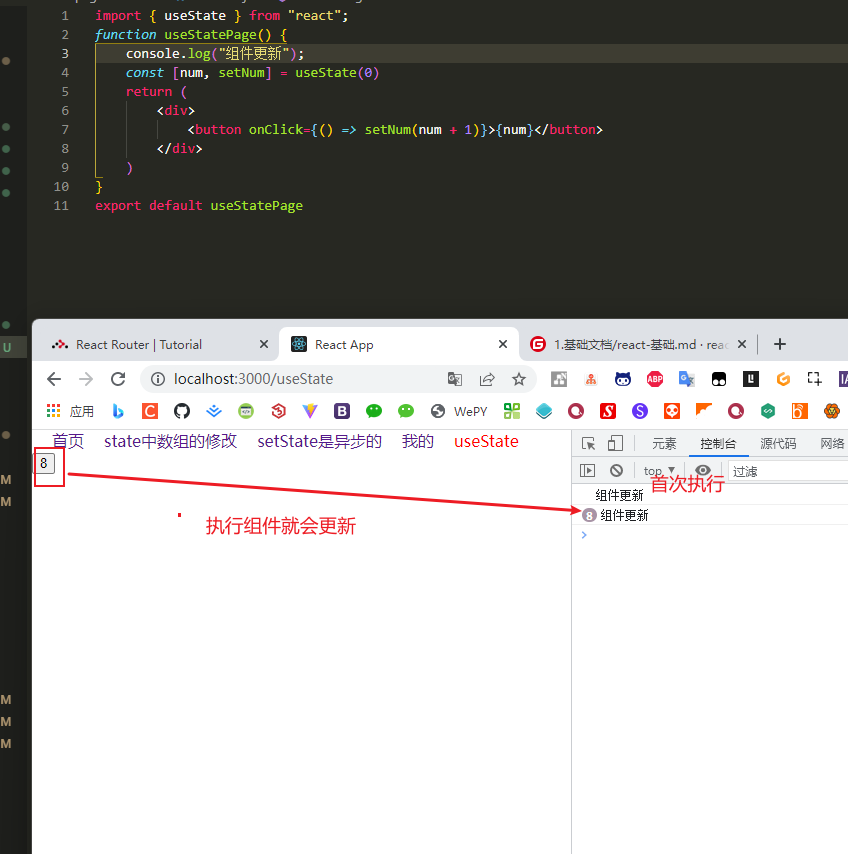Image resolution: width=848 pixels, height=854 pixels.
Task: Create a live expression with eye icon
Action: tap(703, 471)
